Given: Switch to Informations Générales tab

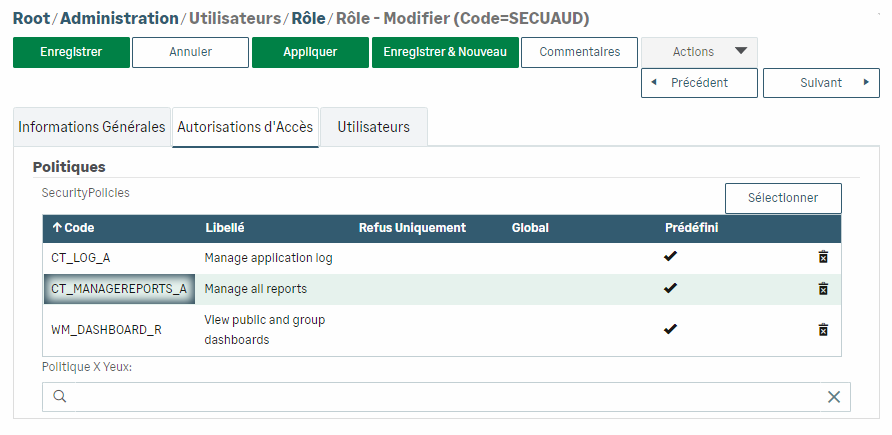Looking at the screenshot, I should [92, 128].
